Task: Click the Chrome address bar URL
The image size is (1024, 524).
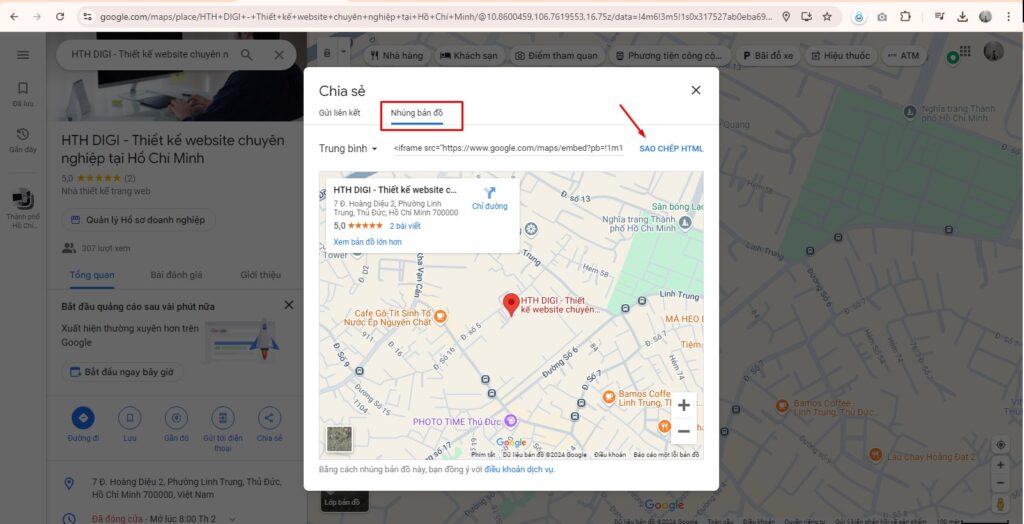Action: pos(436,16)
